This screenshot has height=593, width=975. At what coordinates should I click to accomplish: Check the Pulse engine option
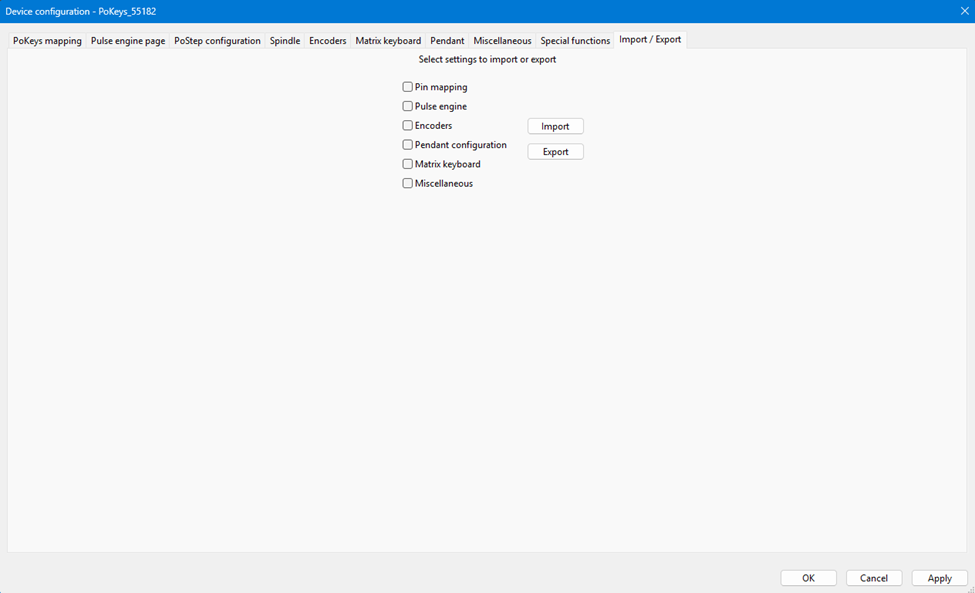[x=408, y=107]
